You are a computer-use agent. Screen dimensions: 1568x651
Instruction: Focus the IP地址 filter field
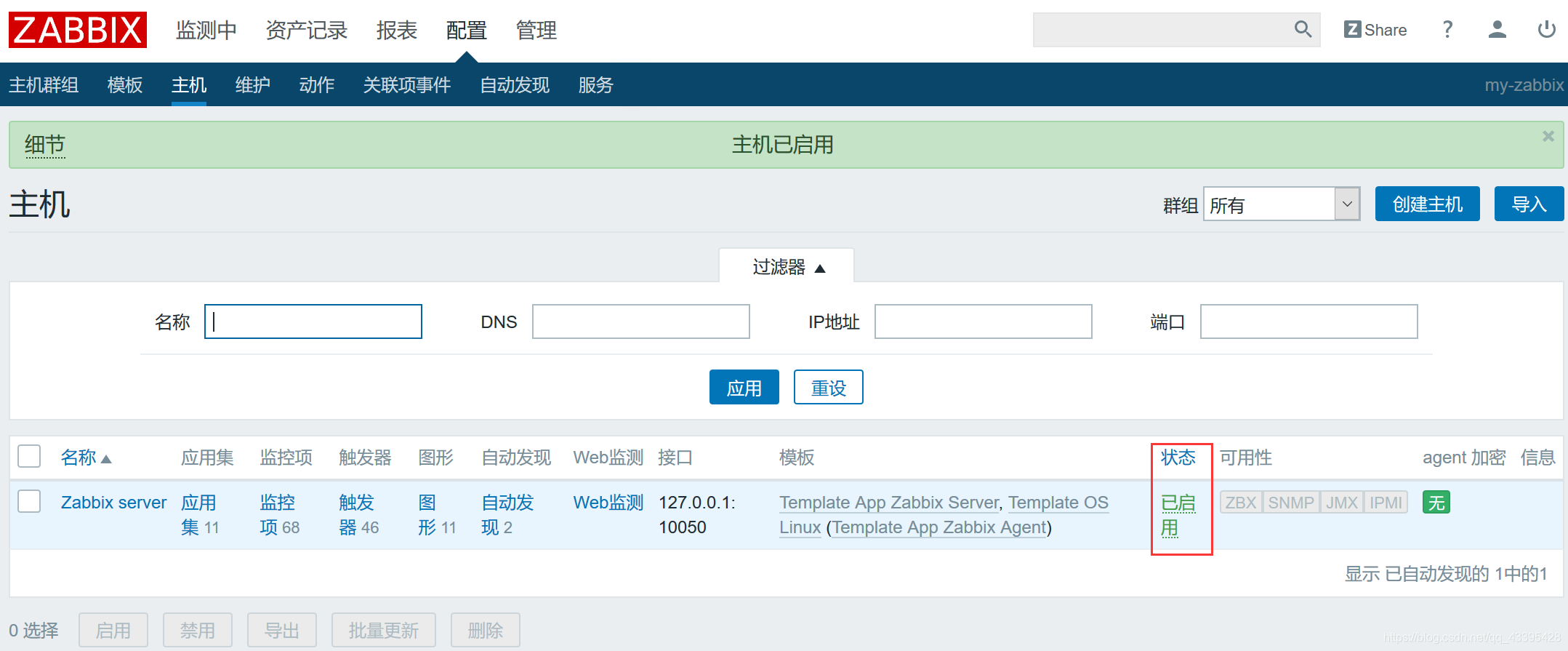984,321
